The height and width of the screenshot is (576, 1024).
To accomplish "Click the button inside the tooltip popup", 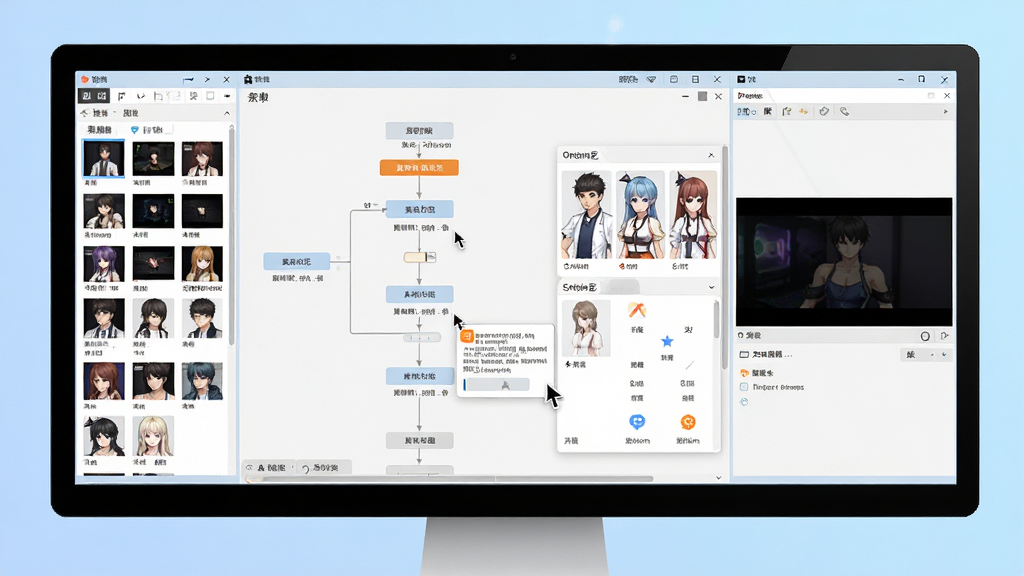I will (x=497, y=385).
